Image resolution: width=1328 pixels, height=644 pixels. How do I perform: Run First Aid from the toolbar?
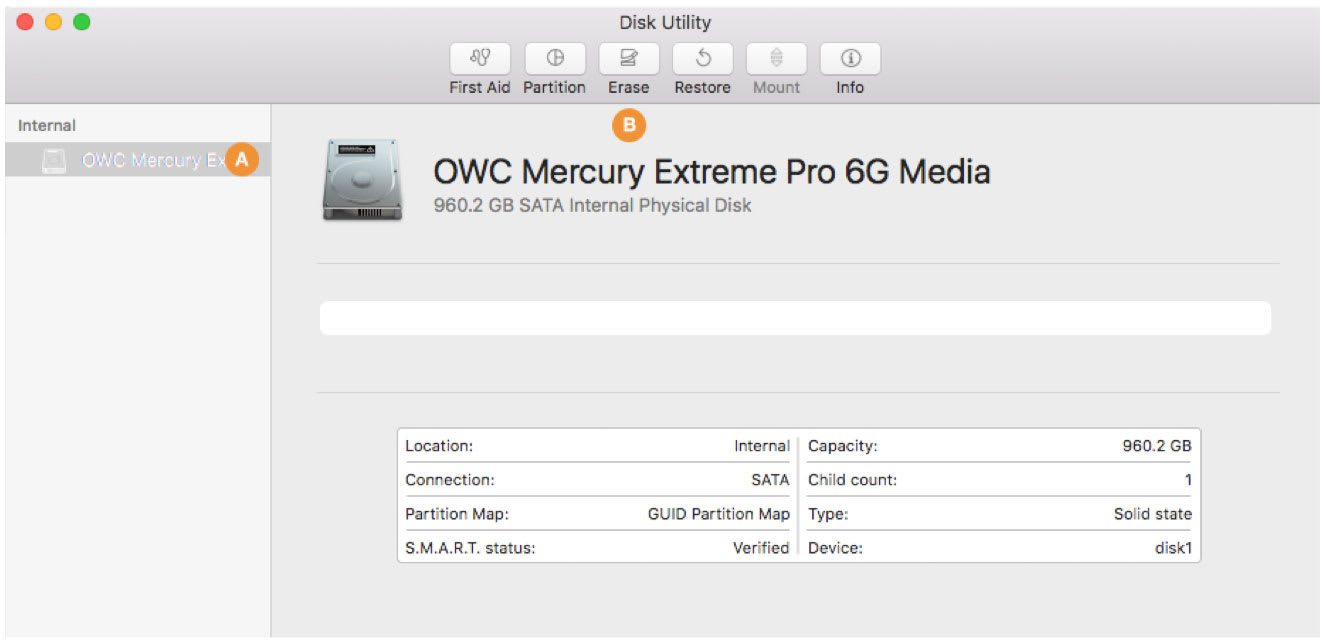point(480,59)
